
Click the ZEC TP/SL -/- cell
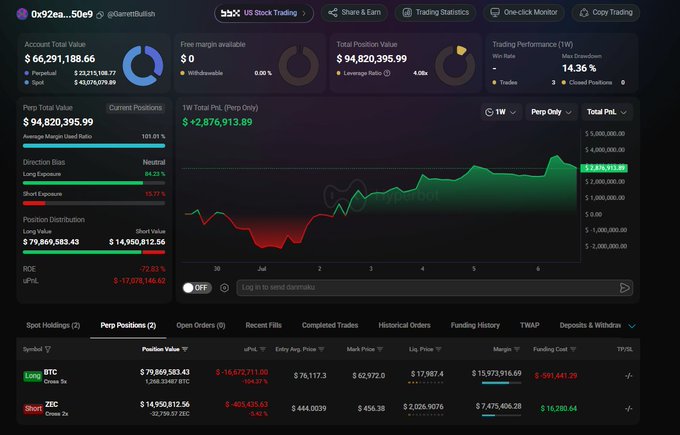628,408
